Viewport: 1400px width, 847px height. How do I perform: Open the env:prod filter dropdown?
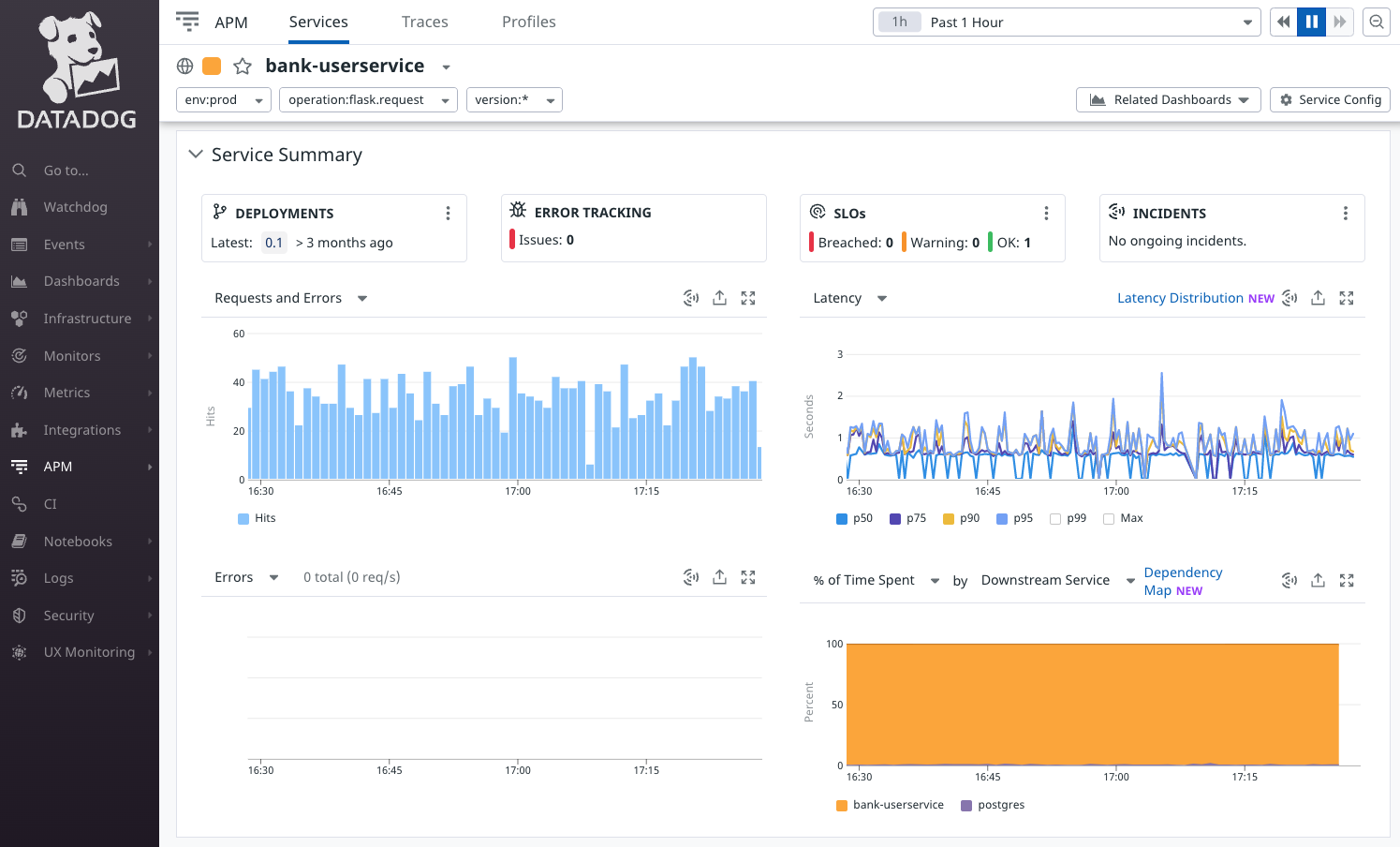point(223,99)
